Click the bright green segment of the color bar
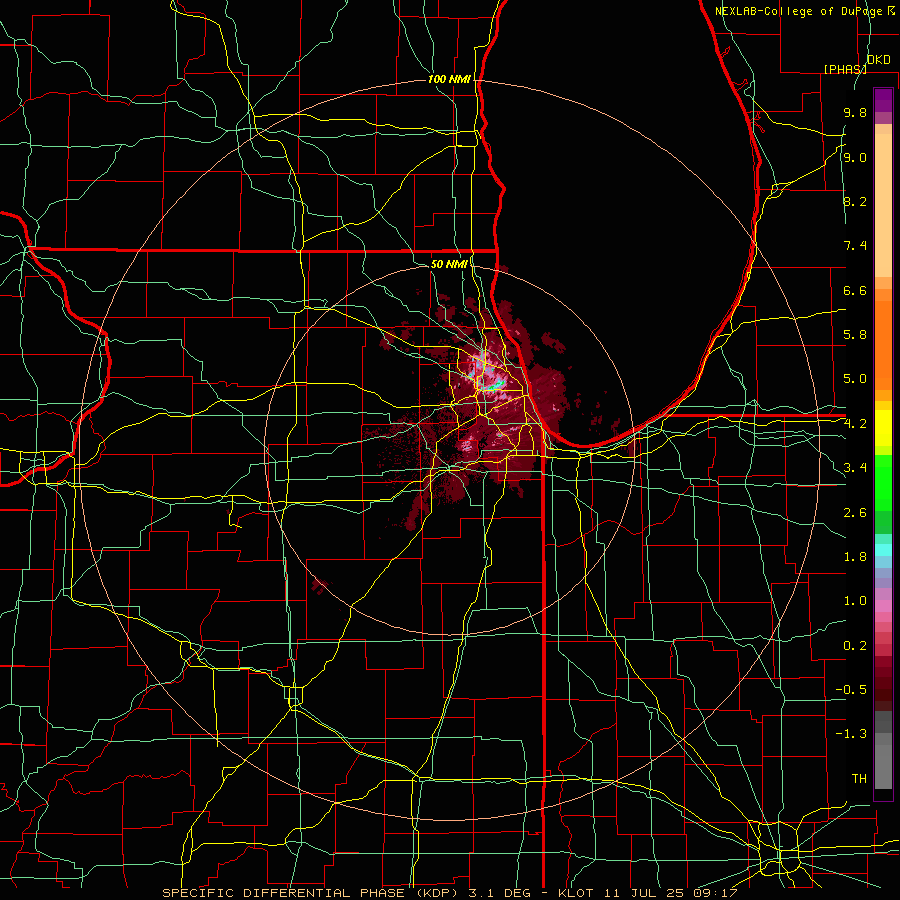Screen dimensions: 900x900 pos(883,484)
